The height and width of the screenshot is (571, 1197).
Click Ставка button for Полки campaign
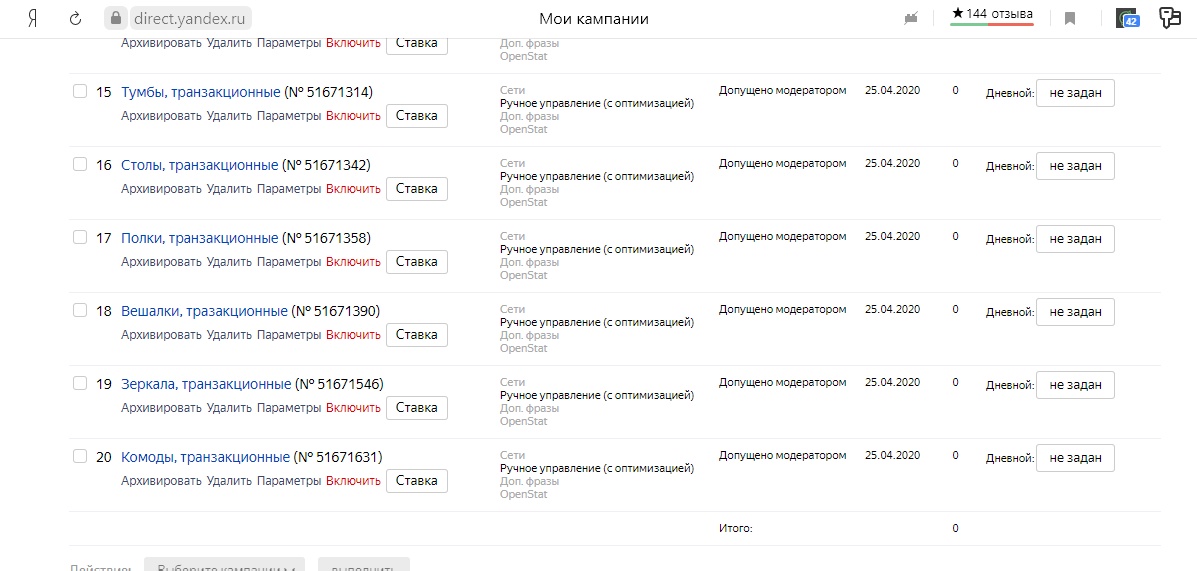[417, 262]
